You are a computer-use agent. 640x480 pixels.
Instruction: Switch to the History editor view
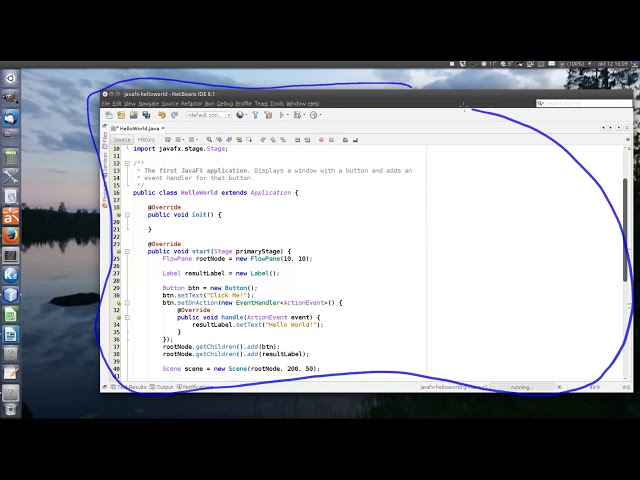[x=146, y=140]
